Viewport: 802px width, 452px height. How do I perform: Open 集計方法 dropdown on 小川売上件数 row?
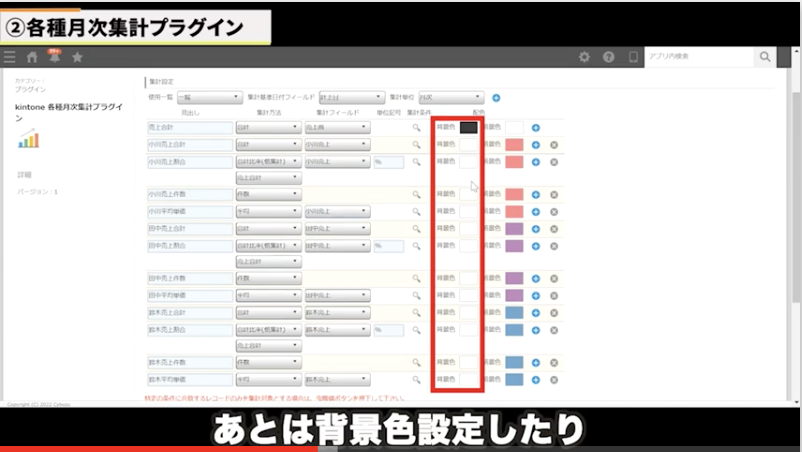click(267, 194)
